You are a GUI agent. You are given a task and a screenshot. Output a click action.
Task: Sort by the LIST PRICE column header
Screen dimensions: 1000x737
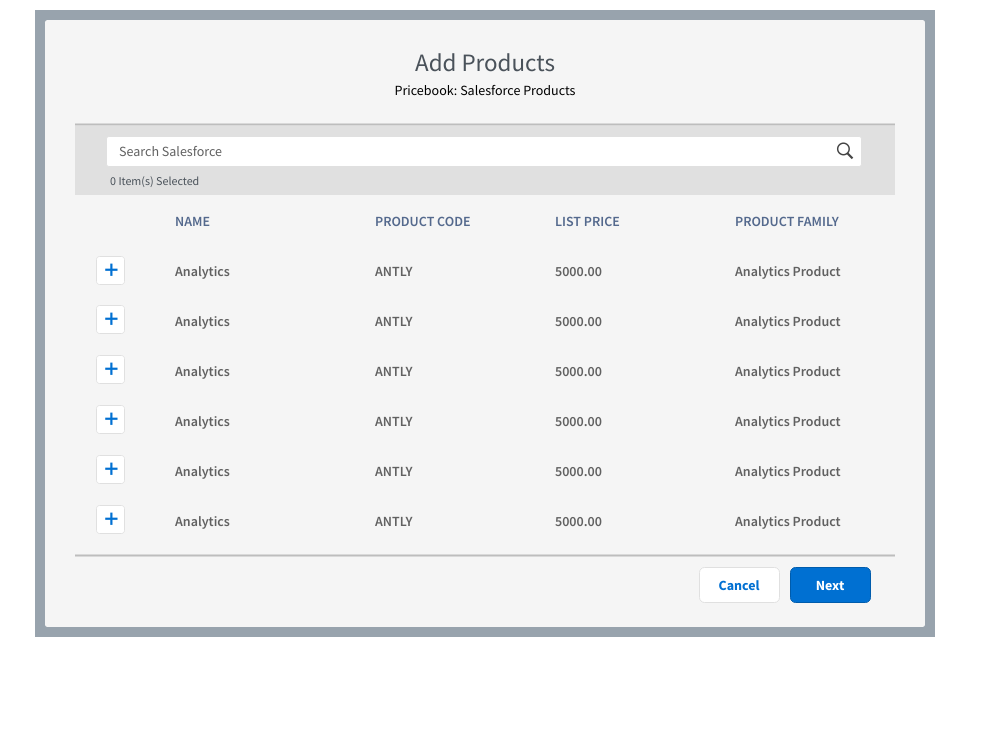tap(587, 221)
